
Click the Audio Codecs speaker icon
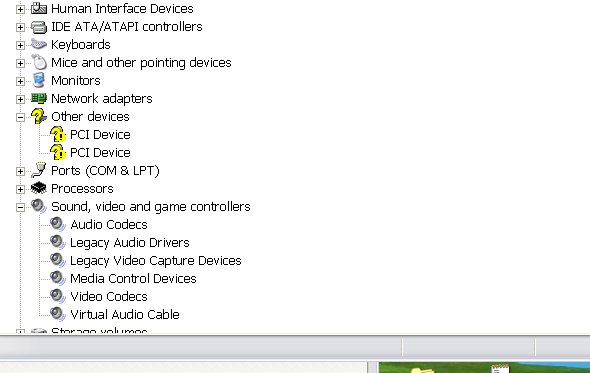point(58,224)
